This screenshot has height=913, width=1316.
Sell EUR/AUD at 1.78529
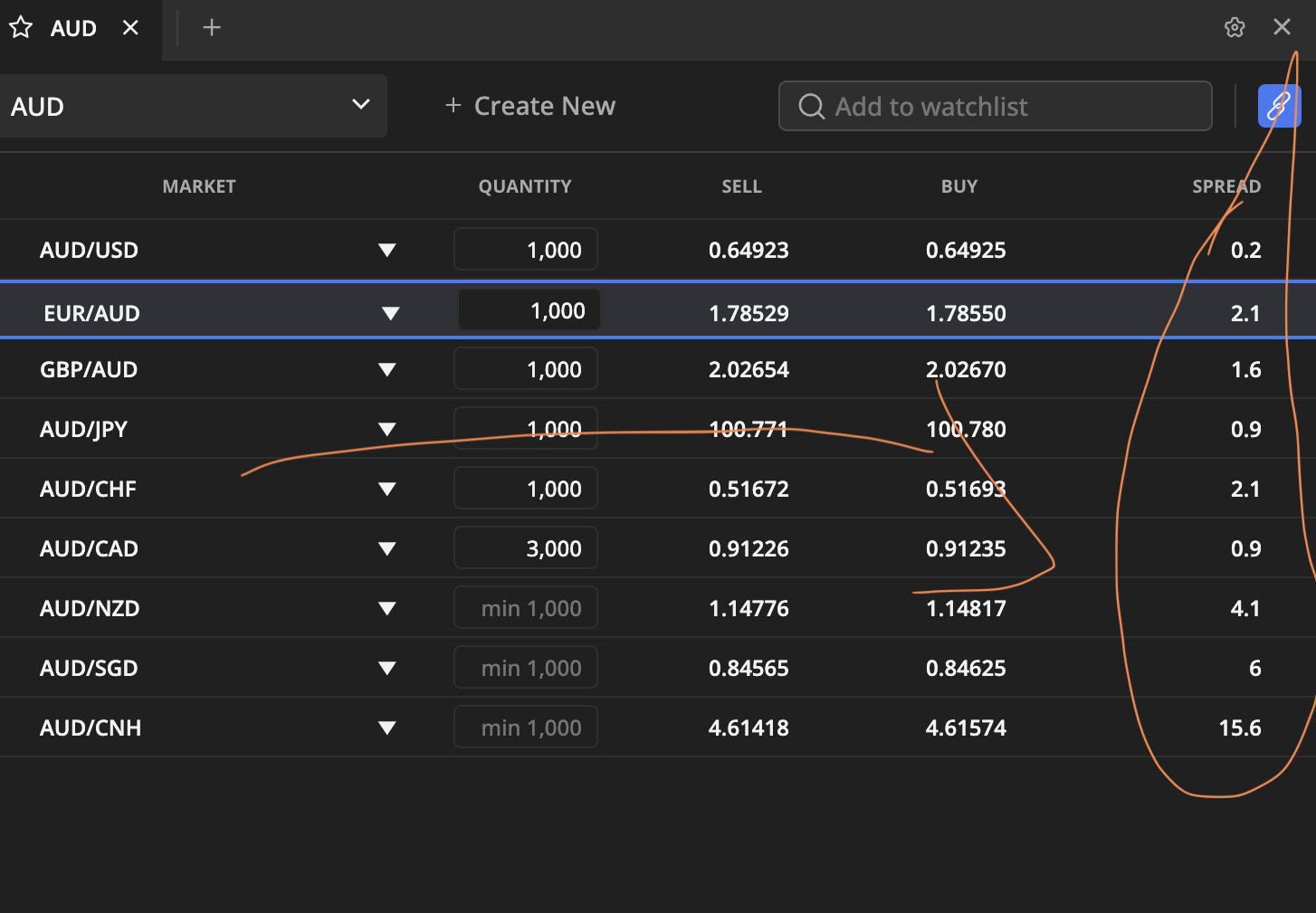coord(749,313)
